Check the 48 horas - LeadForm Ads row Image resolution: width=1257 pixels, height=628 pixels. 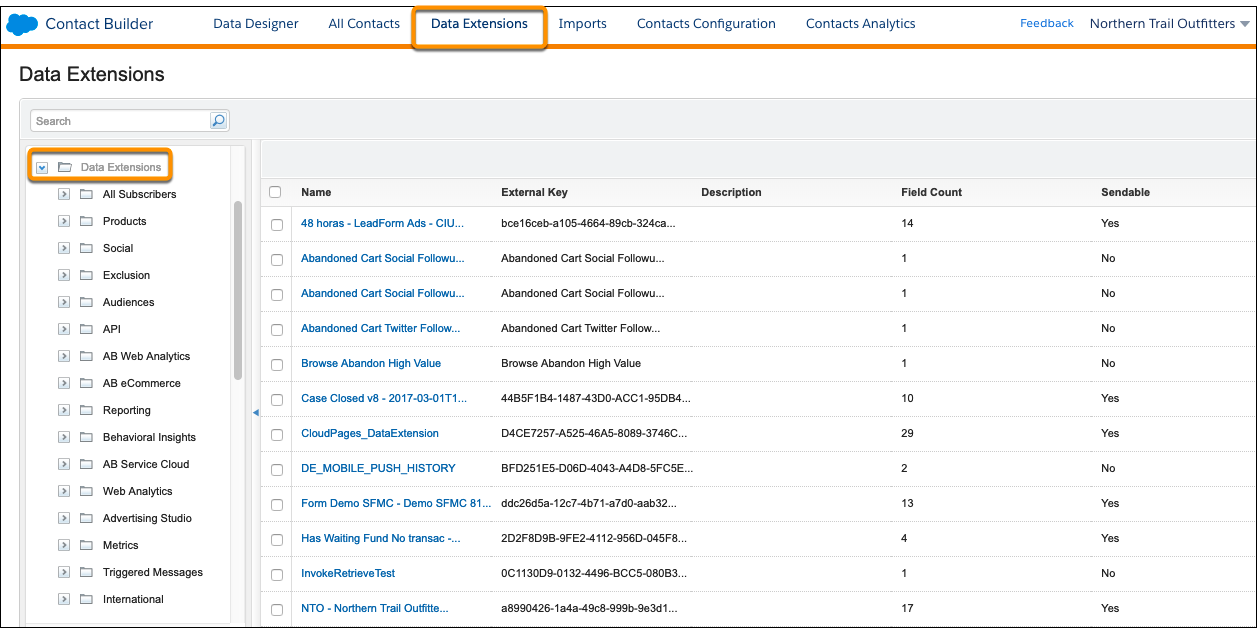pyautogui.click(x=277, y=224)
